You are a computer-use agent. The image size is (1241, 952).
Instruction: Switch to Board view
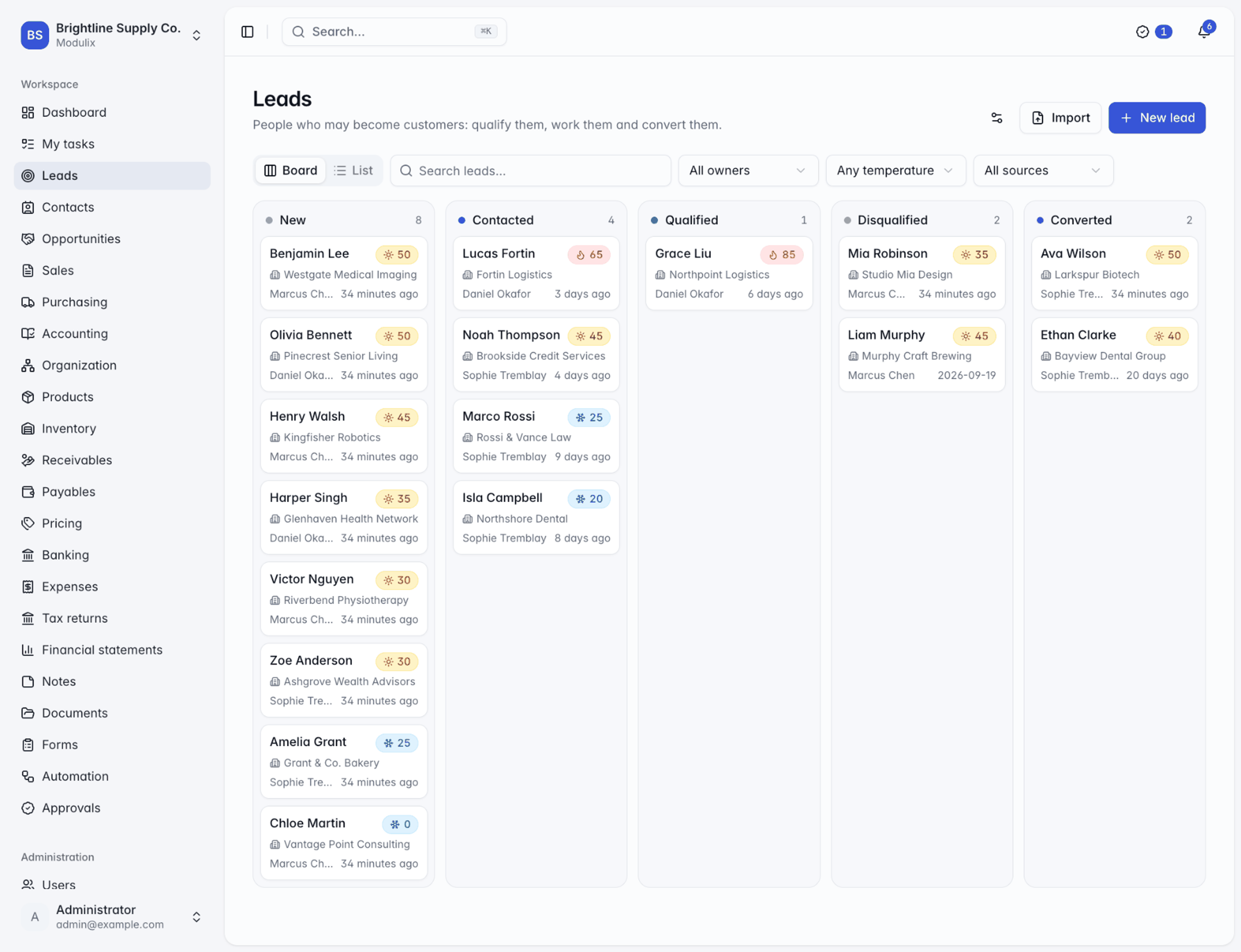tap(291, 171)
